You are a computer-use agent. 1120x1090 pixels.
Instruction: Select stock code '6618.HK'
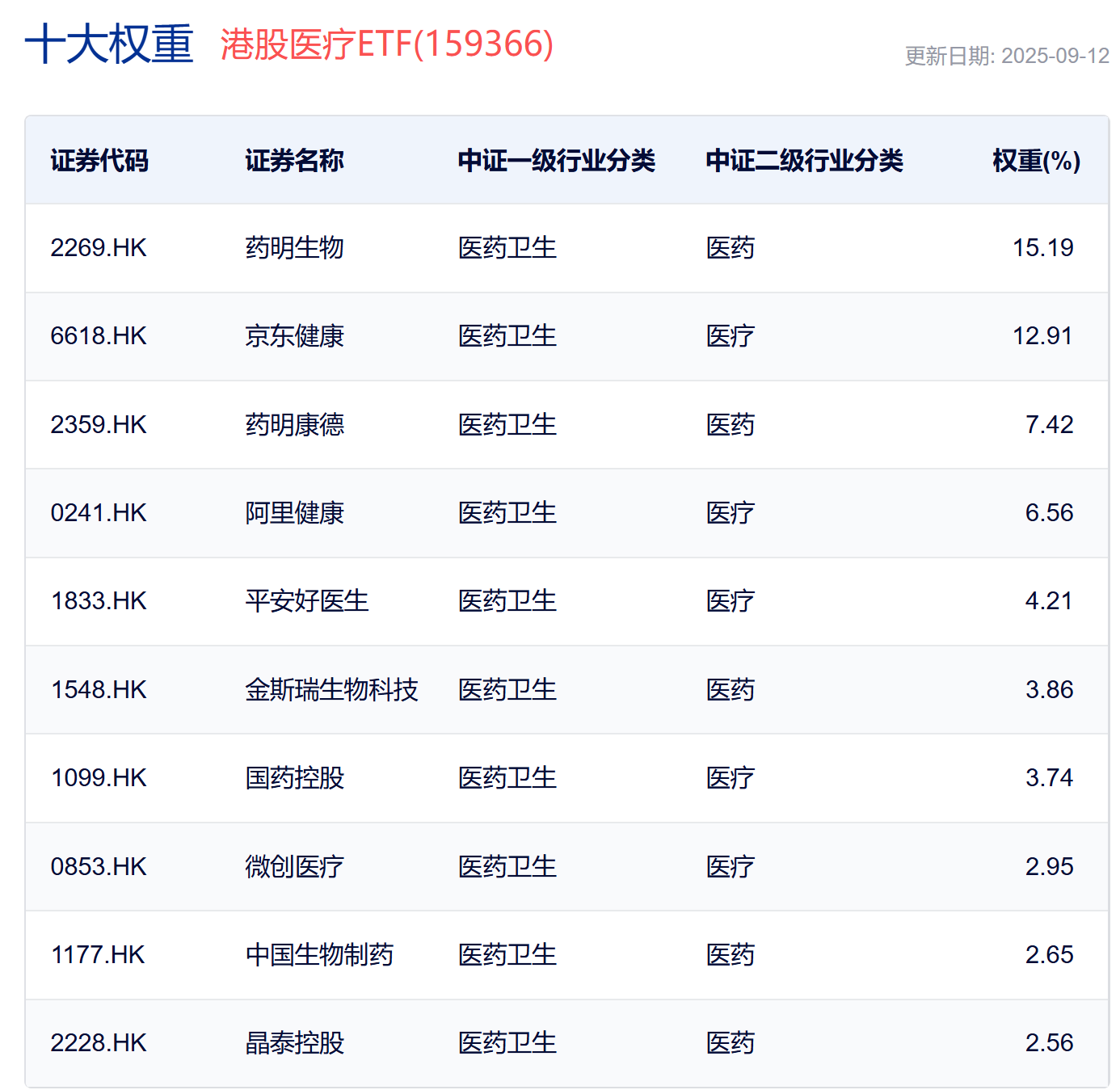99,336
